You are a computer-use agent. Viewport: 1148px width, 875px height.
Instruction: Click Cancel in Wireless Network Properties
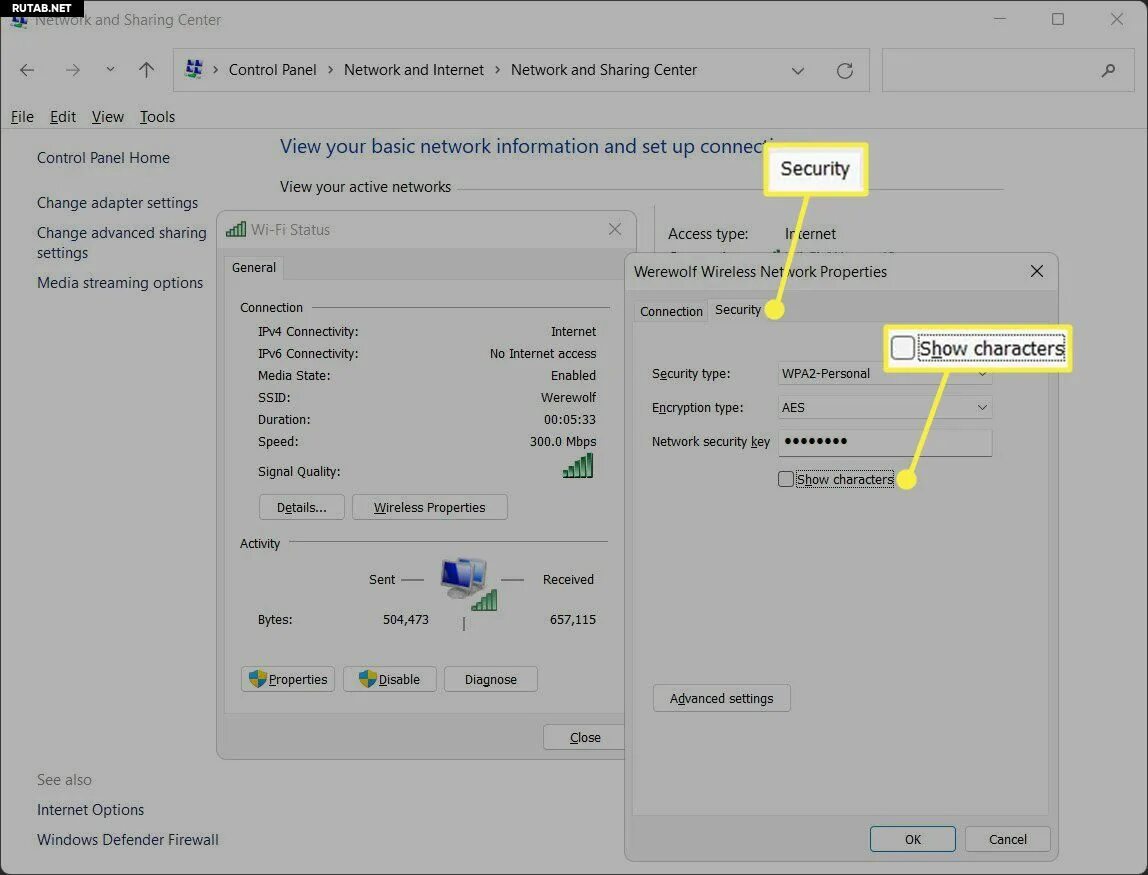tap(1007, 839)
